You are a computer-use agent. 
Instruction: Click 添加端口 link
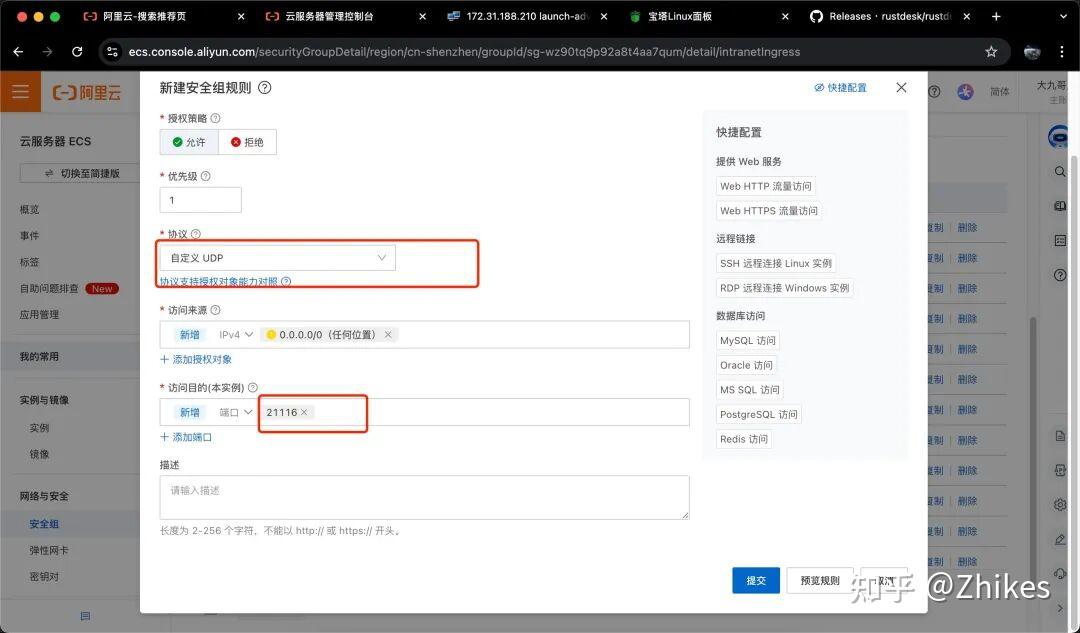pyautogui.click(x=186, y=437)
